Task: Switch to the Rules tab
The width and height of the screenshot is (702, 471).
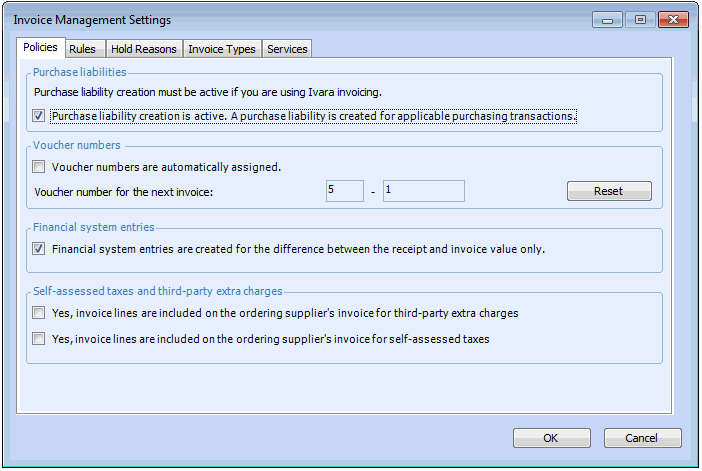Action: pyautogui.click(x=83, y=48)
